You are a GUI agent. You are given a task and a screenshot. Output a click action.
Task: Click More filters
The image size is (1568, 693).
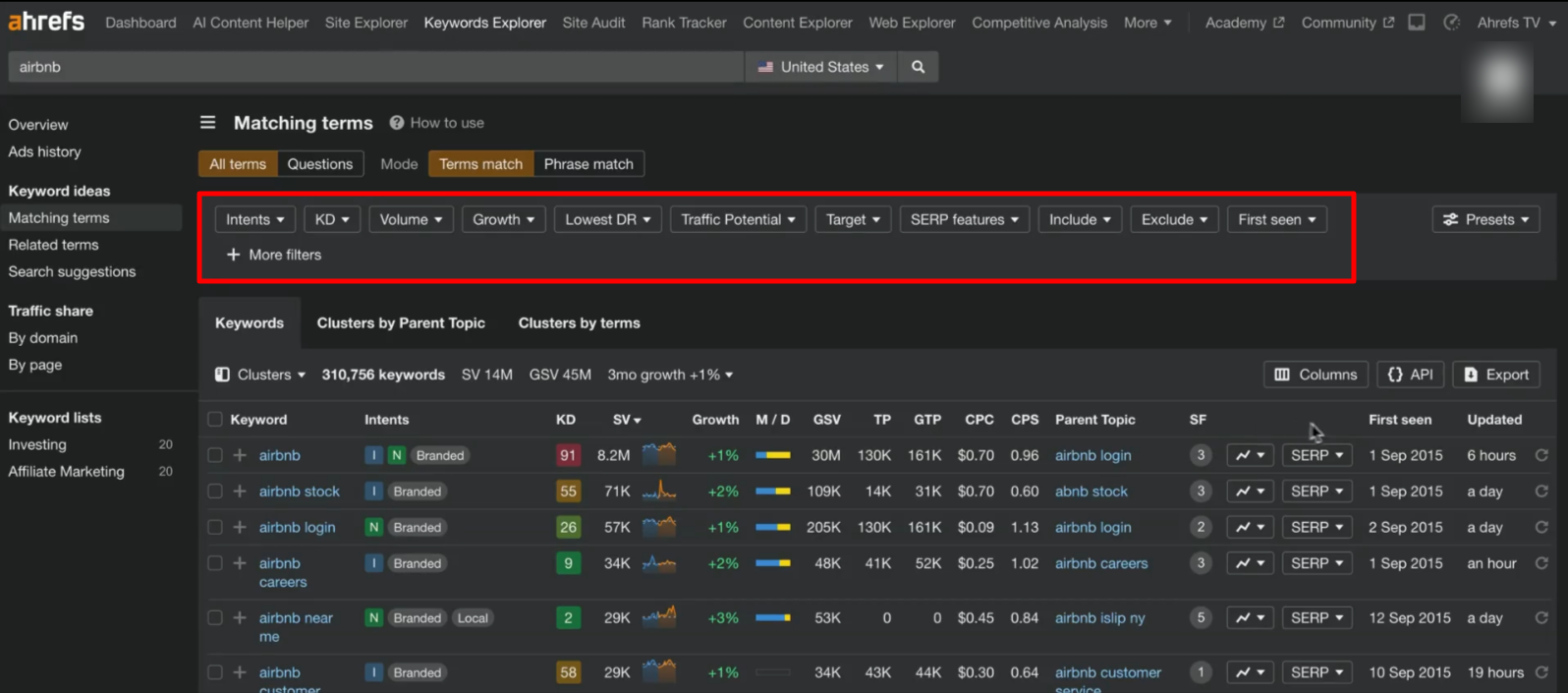(x=274, y=255)
